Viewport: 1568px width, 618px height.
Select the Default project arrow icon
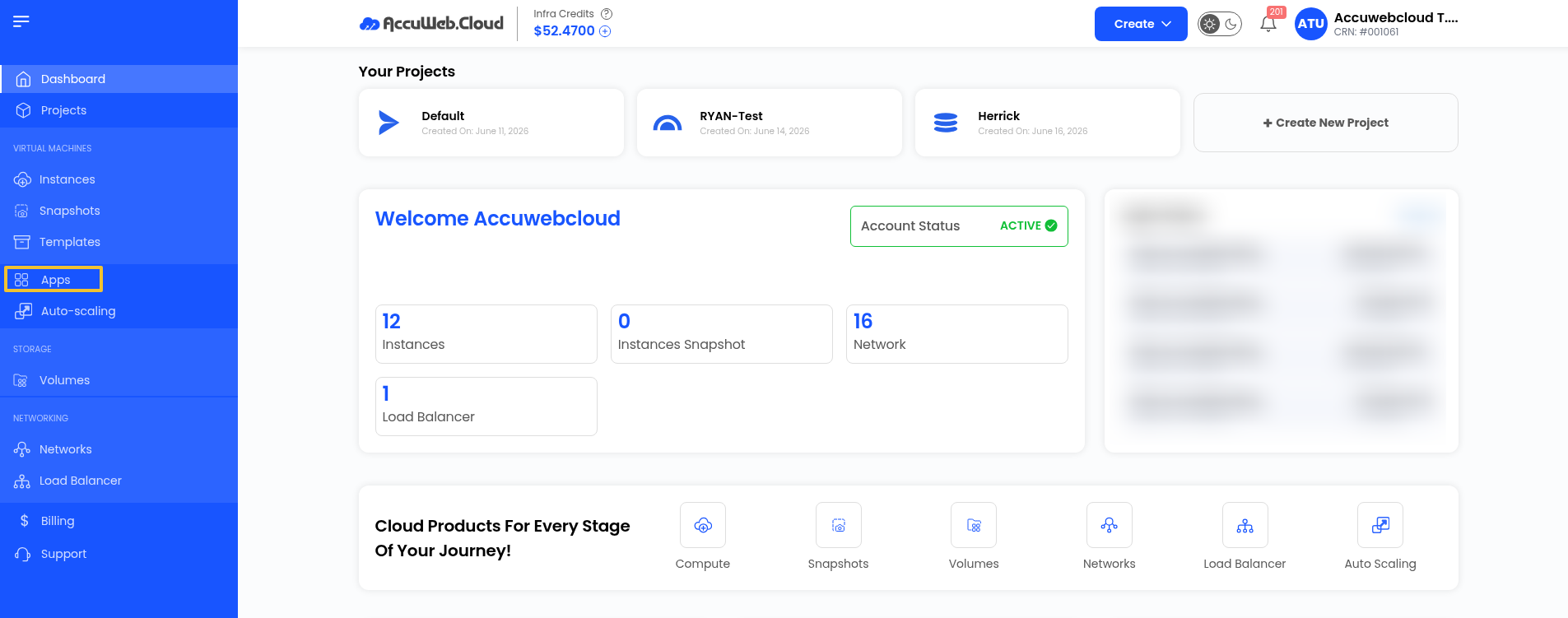point(389,123)
